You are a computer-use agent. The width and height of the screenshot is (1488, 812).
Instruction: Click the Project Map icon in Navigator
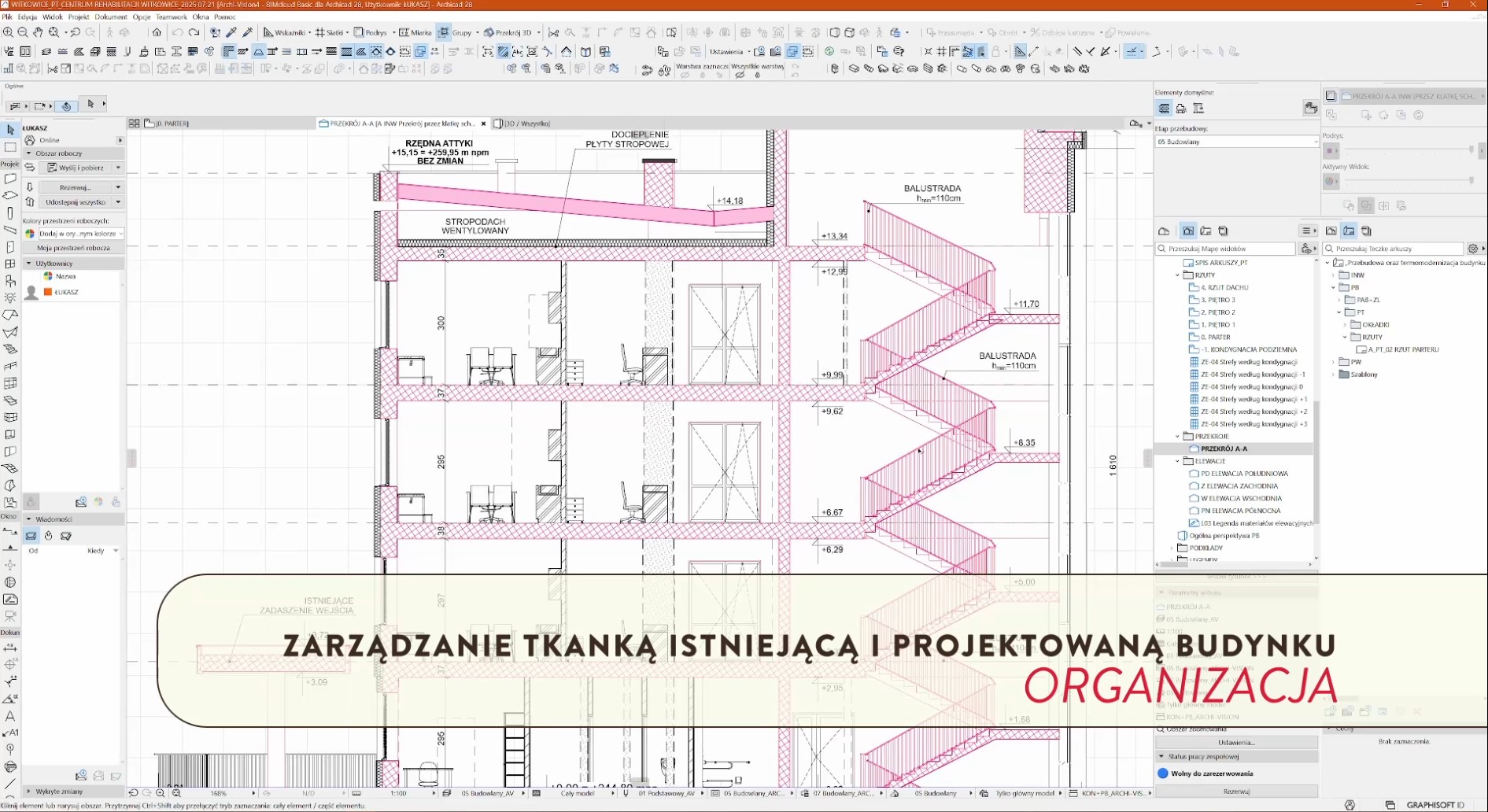pyautogui.click(x=1164, y=231)
